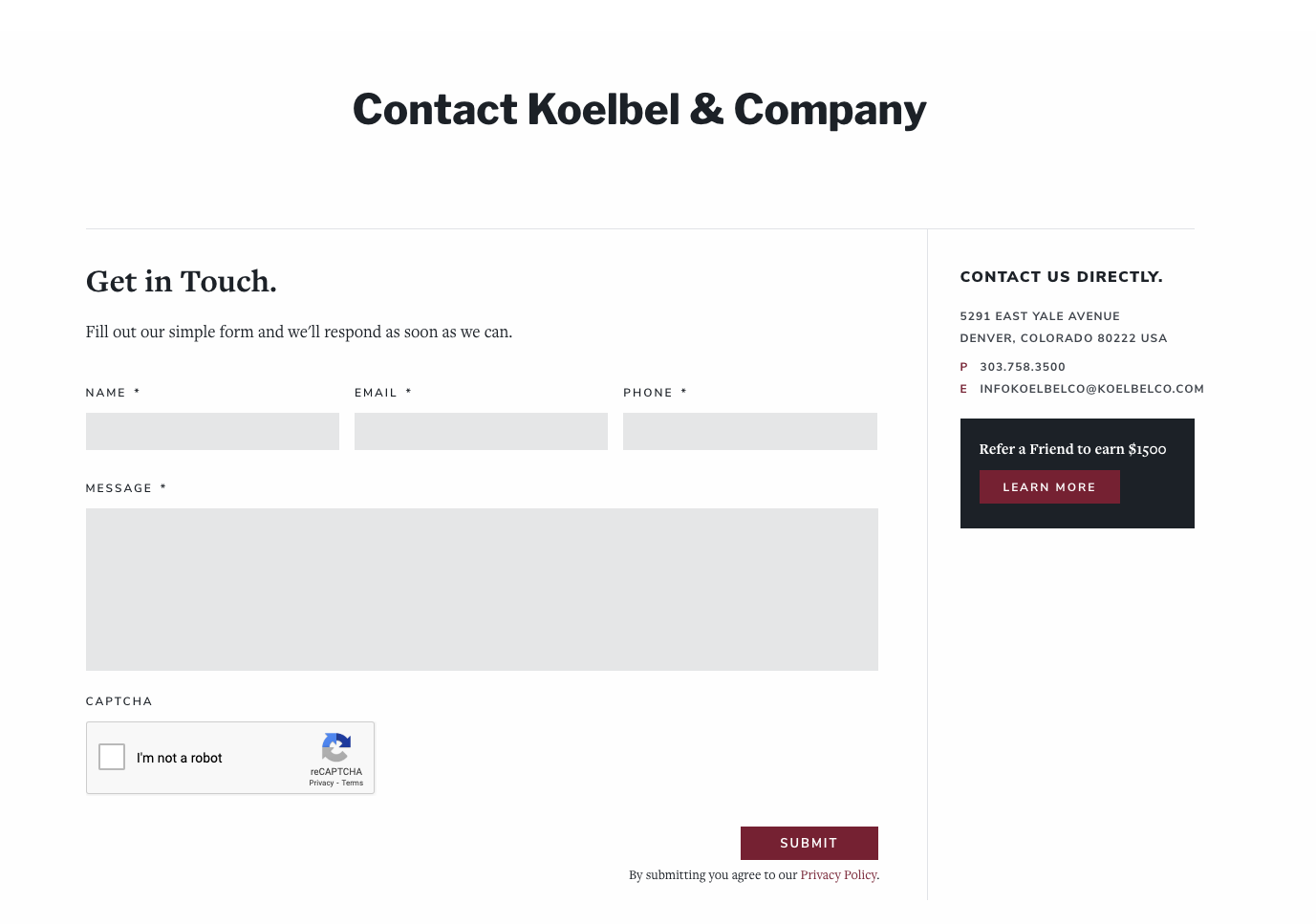Screen dimensions: 1316x924
Task: Select the Phone input field
Action: tap(749, 431)
